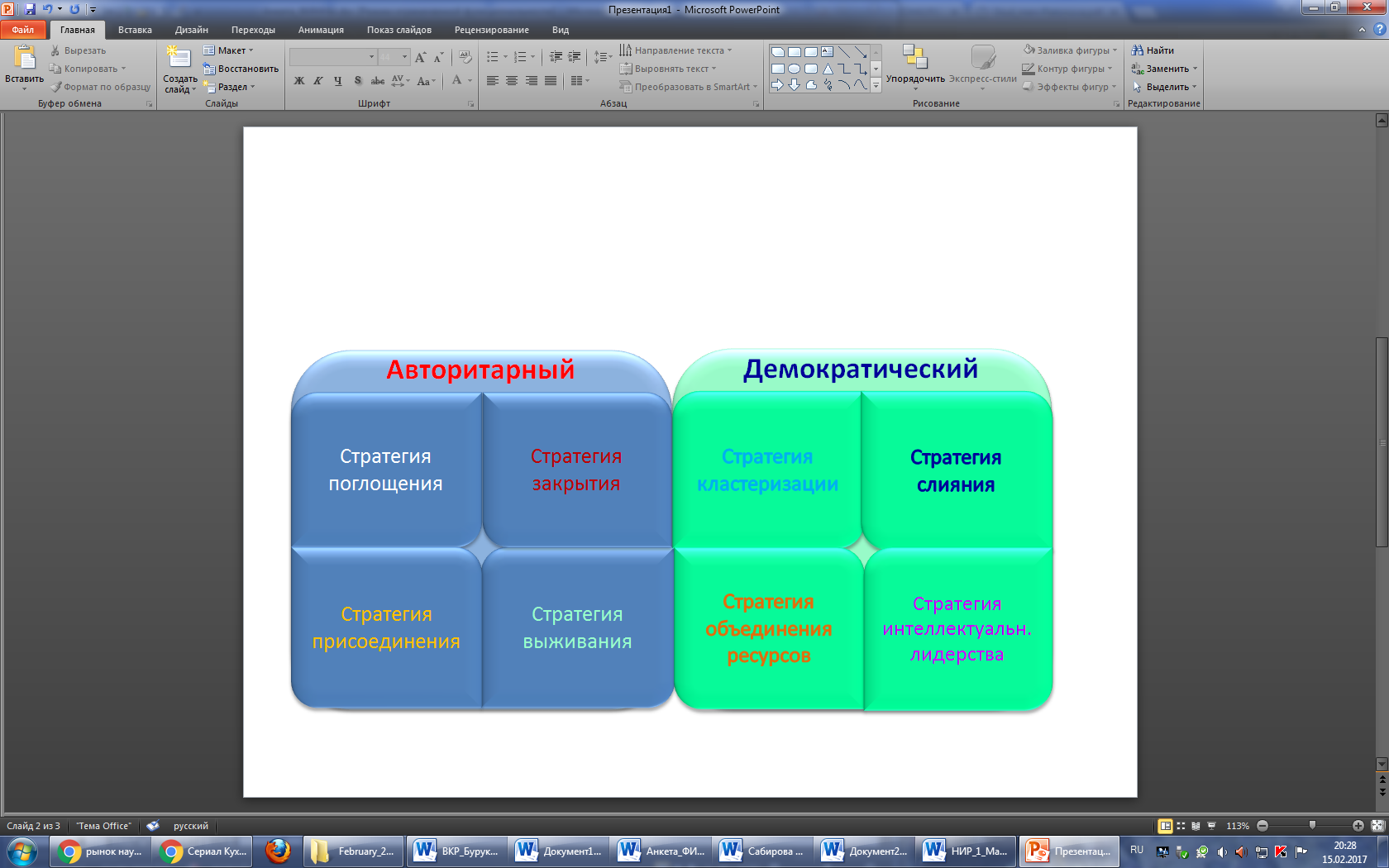Click the zoom slider handle
The image size is (1389, 868).
(x=1312, y=826)
